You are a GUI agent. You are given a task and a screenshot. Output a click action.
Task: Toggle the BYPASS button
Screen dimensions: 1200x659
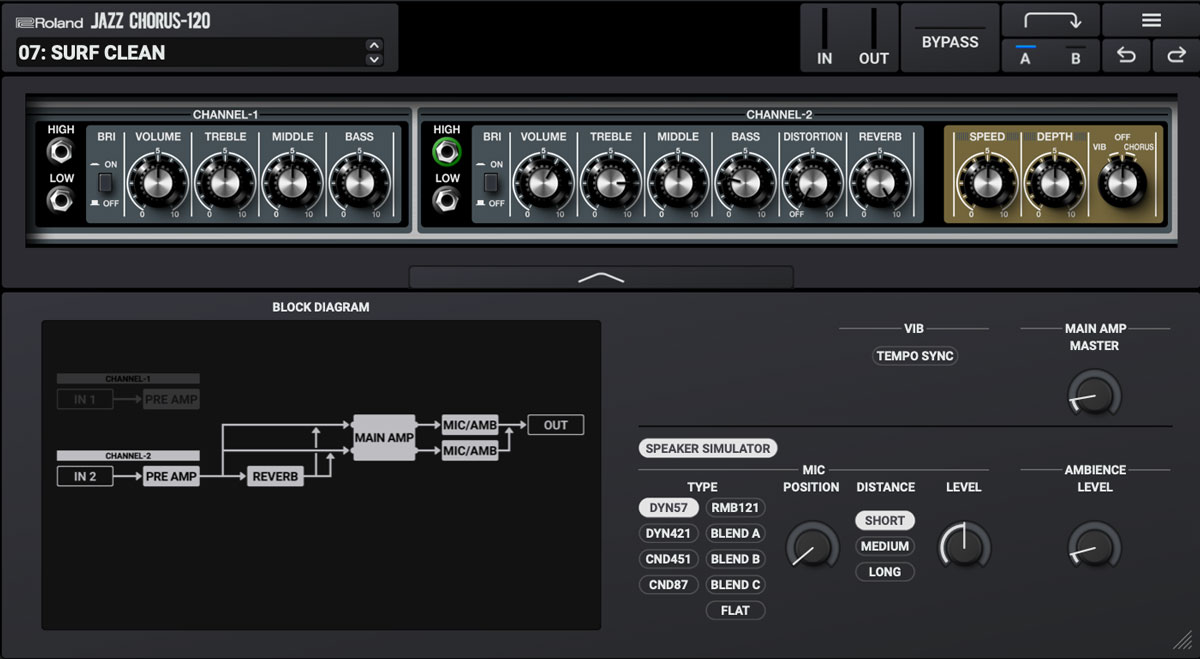(950, 37)
